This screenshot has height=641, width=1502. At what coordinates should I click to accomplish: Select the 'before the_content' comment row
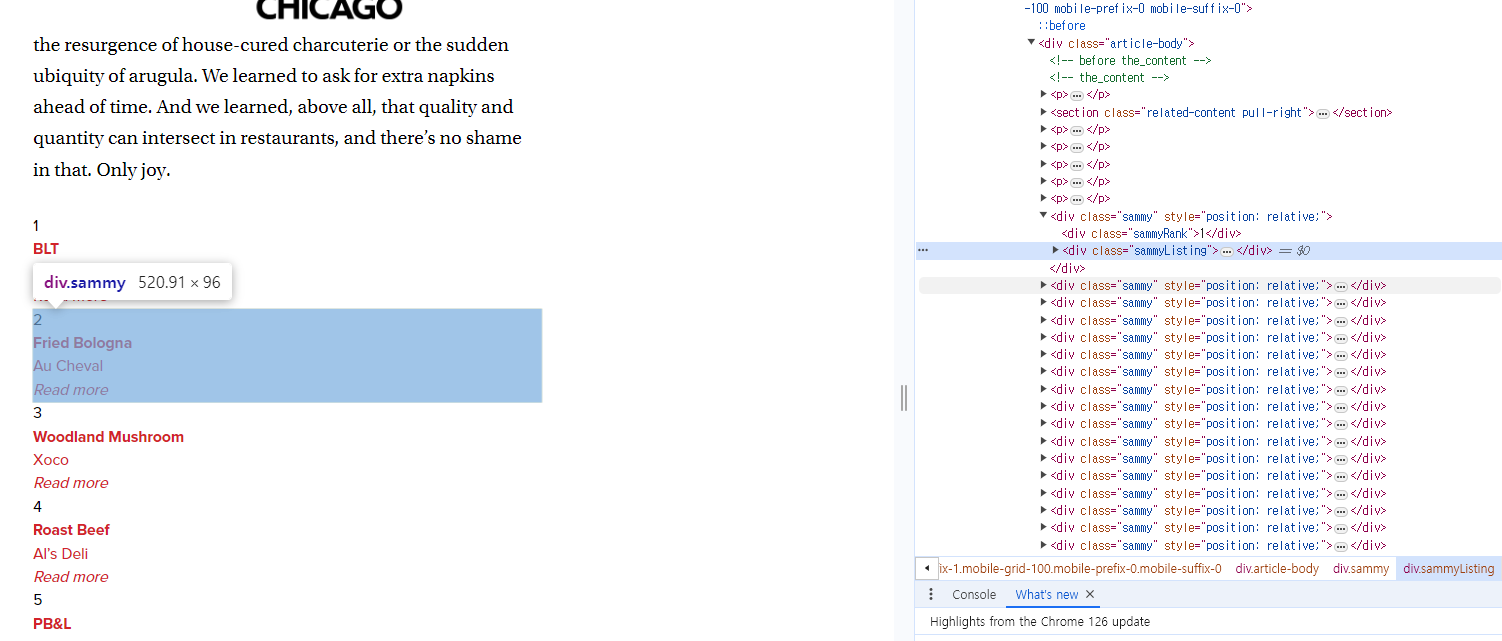pyautogui.click(x=1130, y=61)
